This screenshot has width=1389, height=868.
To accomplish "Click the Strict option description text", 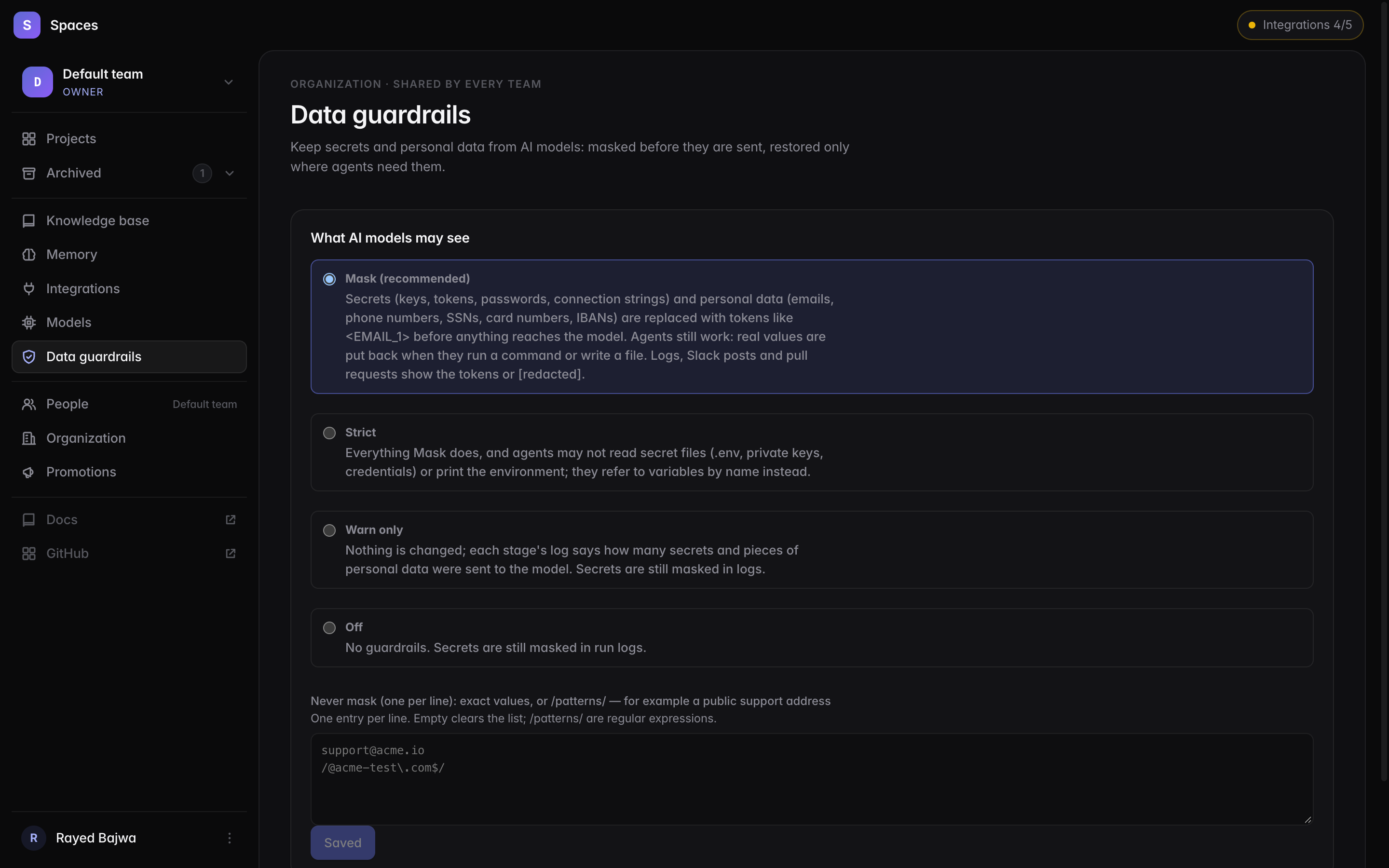I will click(585, 463).
